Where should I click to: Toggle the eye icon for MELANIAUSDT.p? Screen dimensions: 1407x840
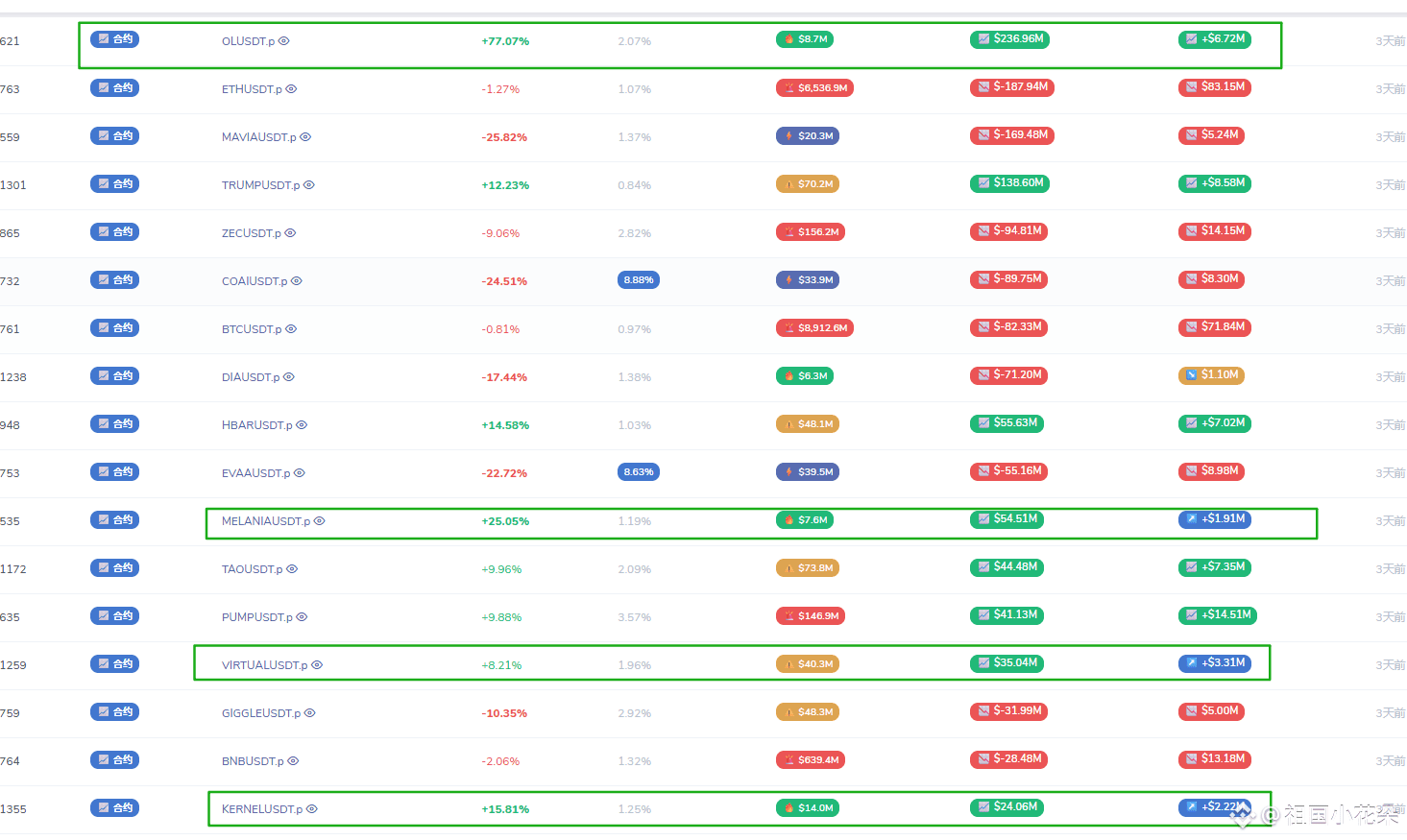pos(320,521)
